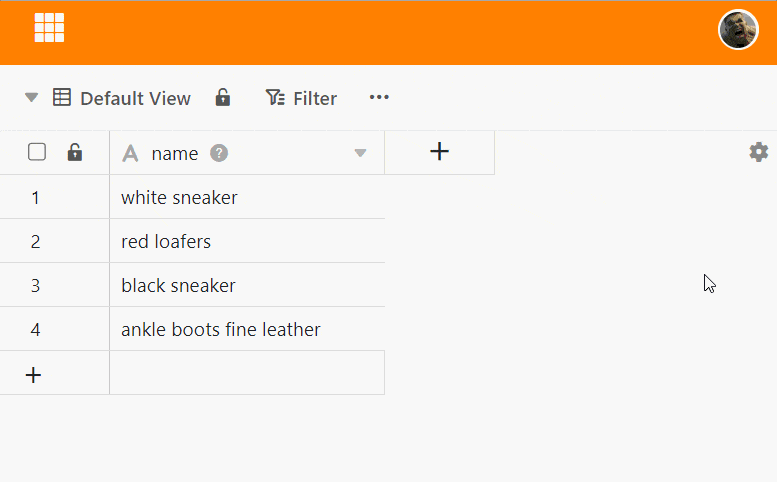The image size is (777, 482).
Task: Click the text type icon of name column
Action: point(129,153)
